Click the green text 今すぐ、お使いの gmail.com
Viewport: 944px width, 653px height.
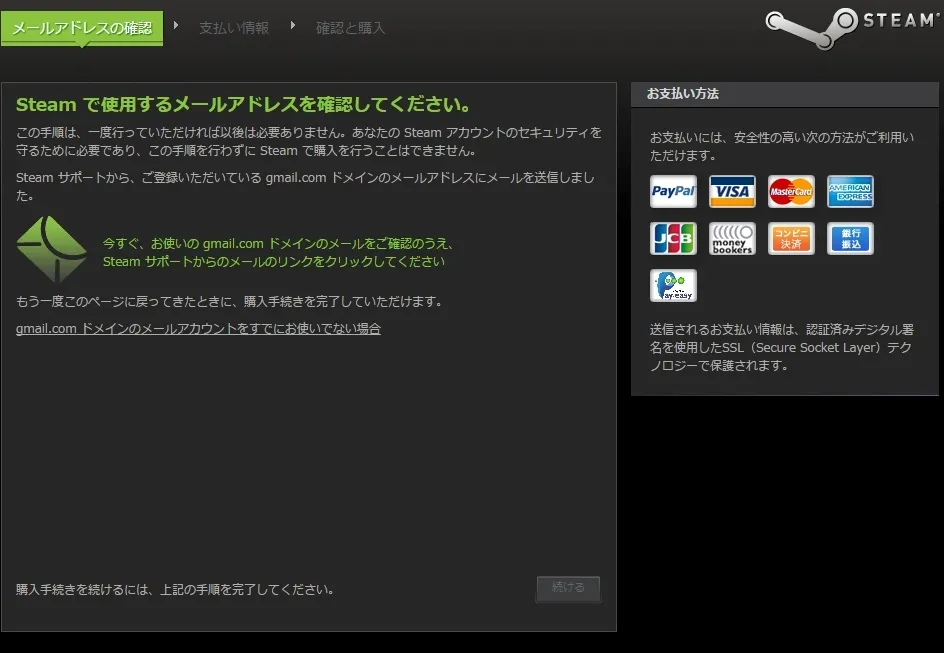(x=278, y=253)
